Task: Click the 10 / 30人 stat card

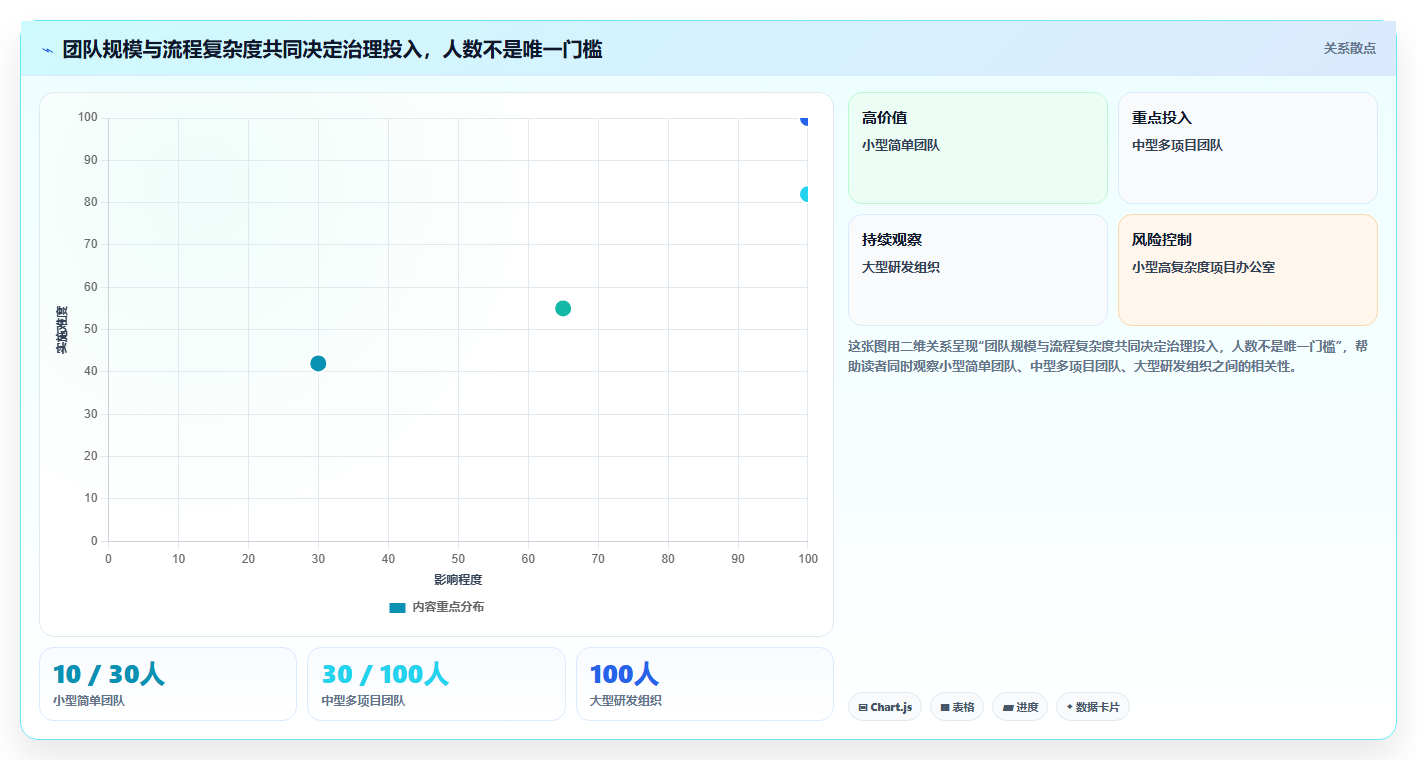Action: (x=168, y=684)
